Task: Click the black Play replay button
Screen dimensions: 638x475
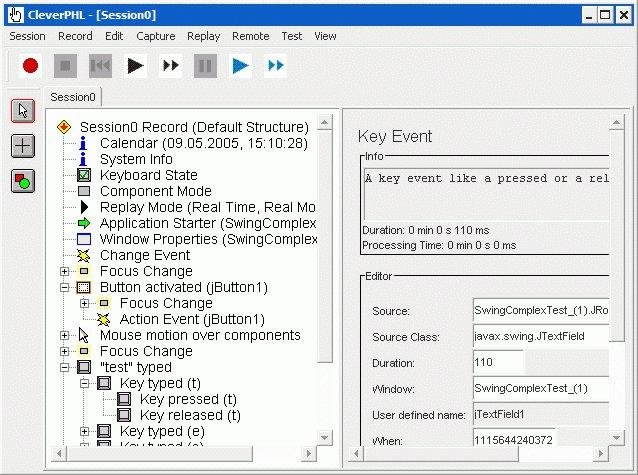Action: click(x=135, y=66)
